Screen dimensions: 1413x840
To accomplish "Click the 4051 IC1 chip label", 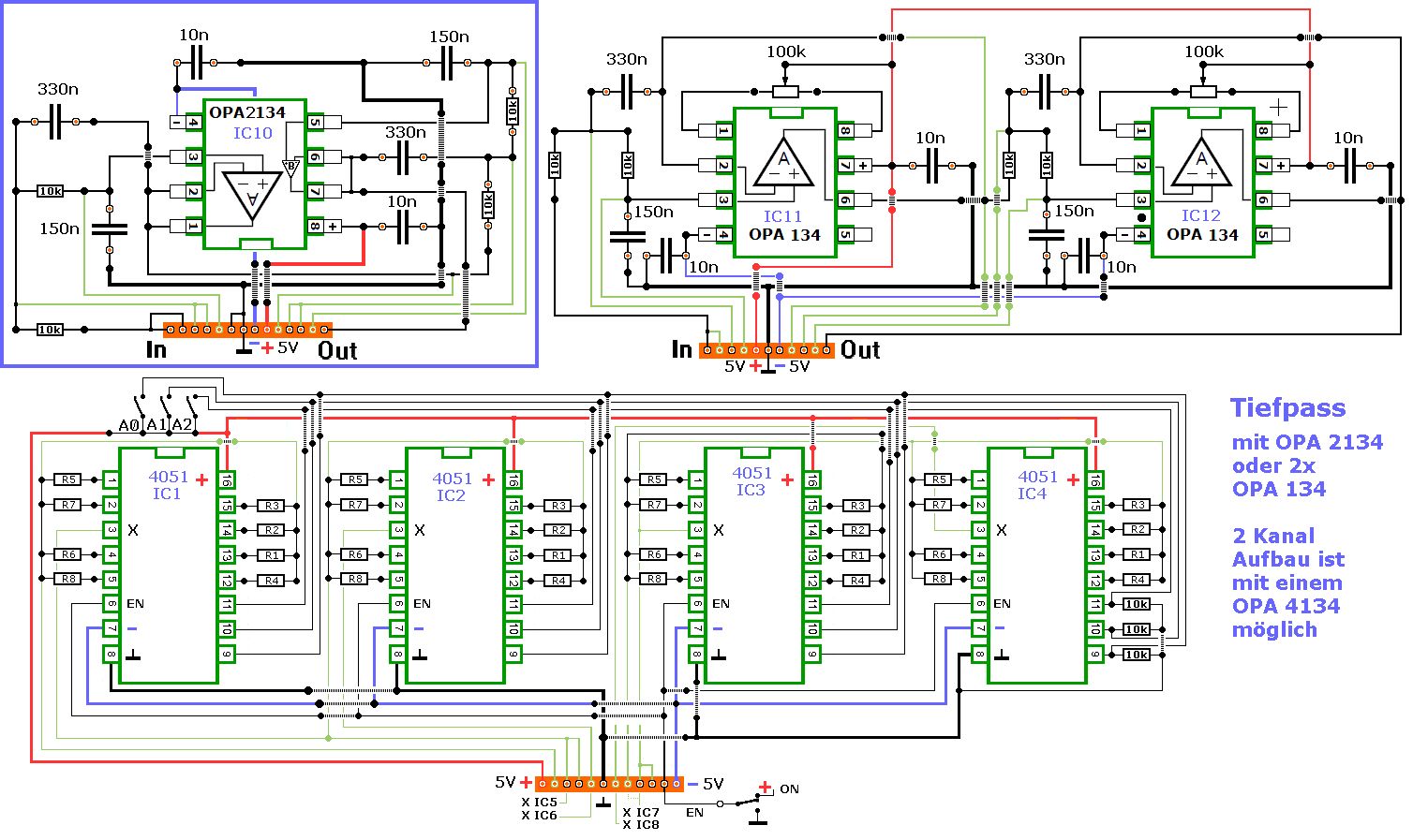I will coord(168,485).
